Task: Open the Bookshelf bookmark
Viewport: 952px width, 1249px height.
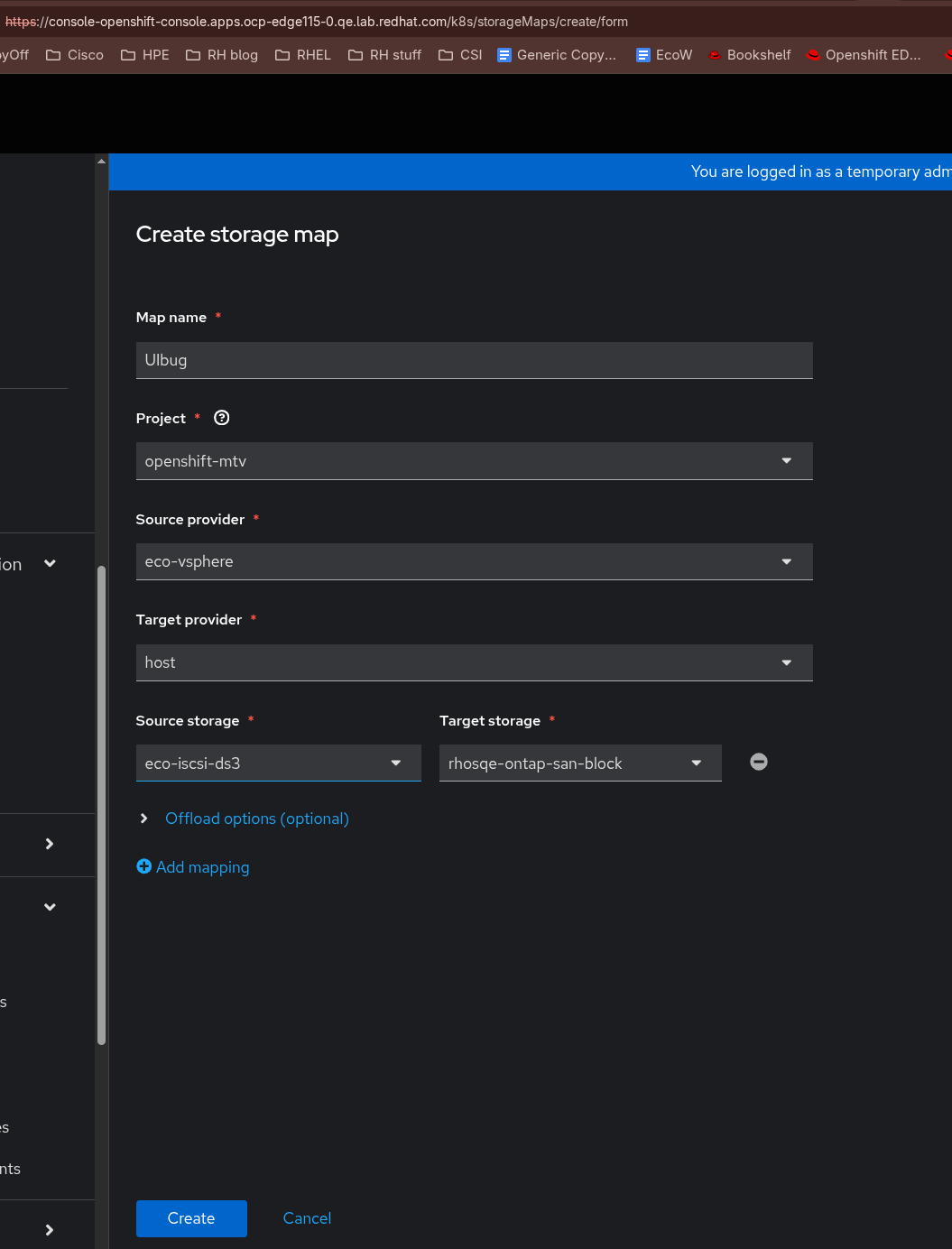Action: click(x=749, y=55)
